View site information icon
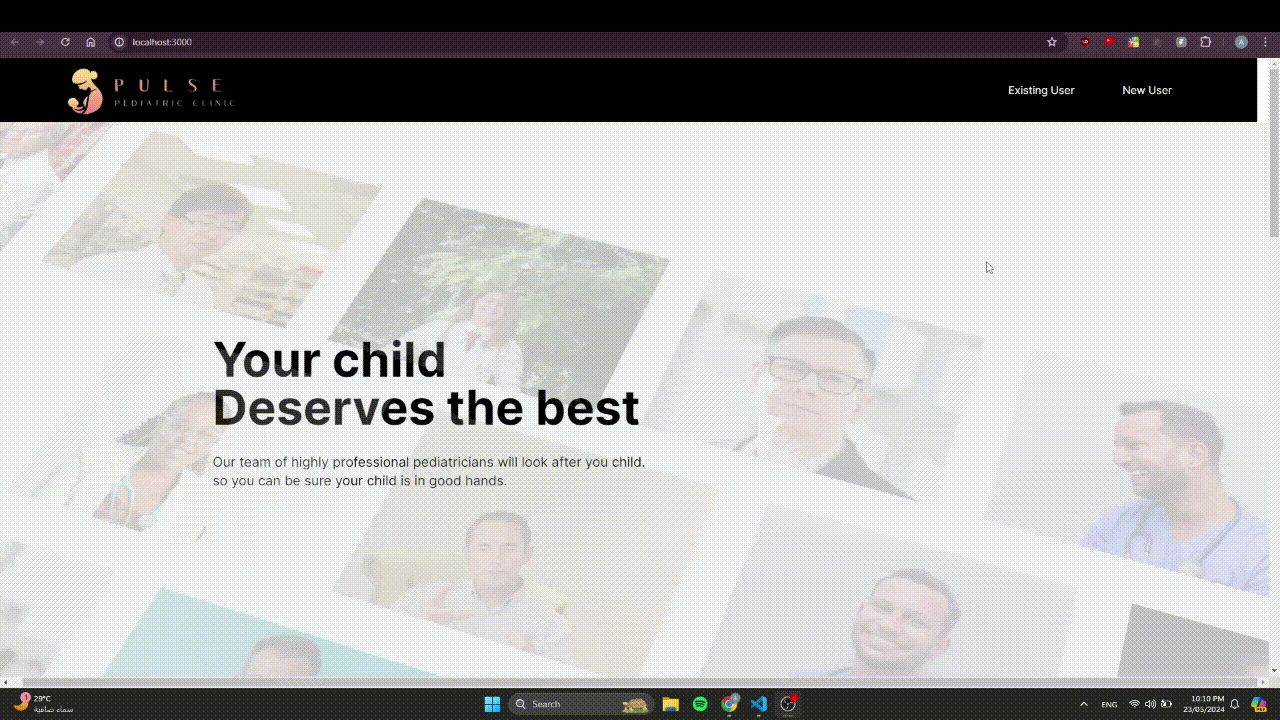The height and width of the screenshot is (720, 1280). (119, 42)
